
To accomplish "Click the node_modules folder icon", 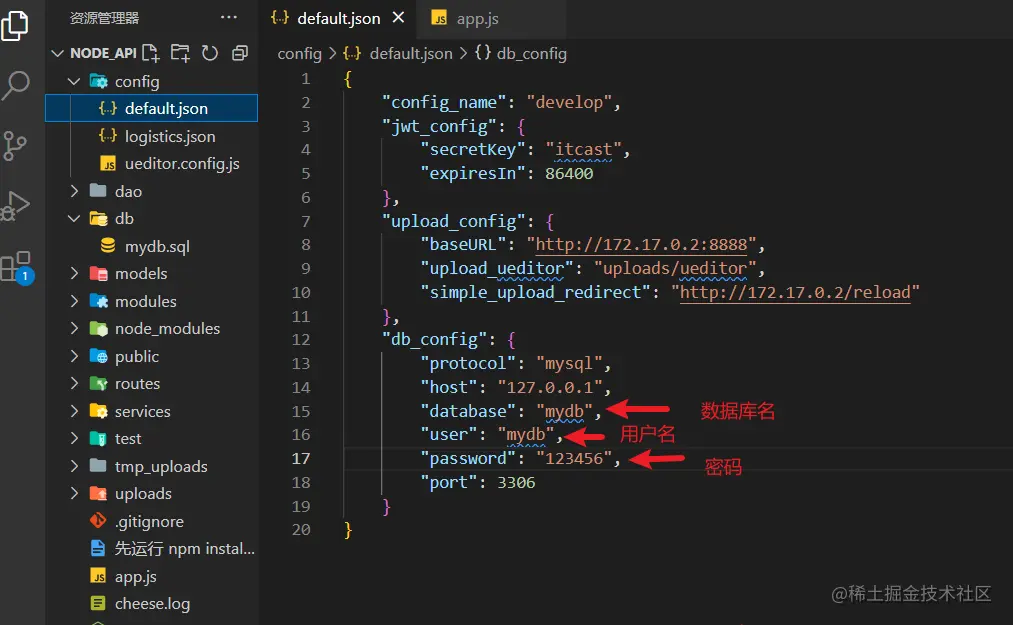I will point(98,328).
